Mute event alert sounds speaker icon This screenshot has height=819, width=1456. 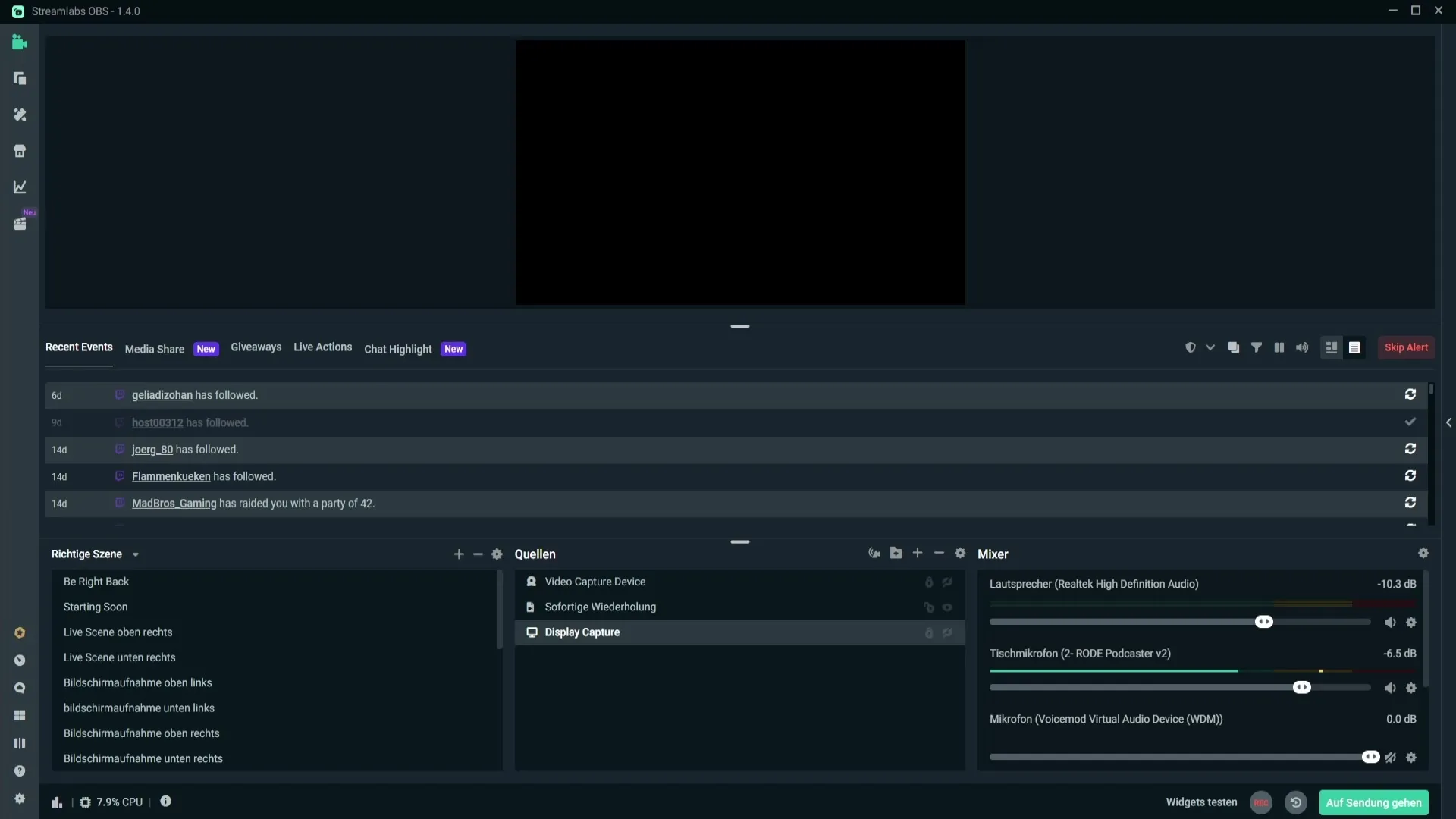1302,347
